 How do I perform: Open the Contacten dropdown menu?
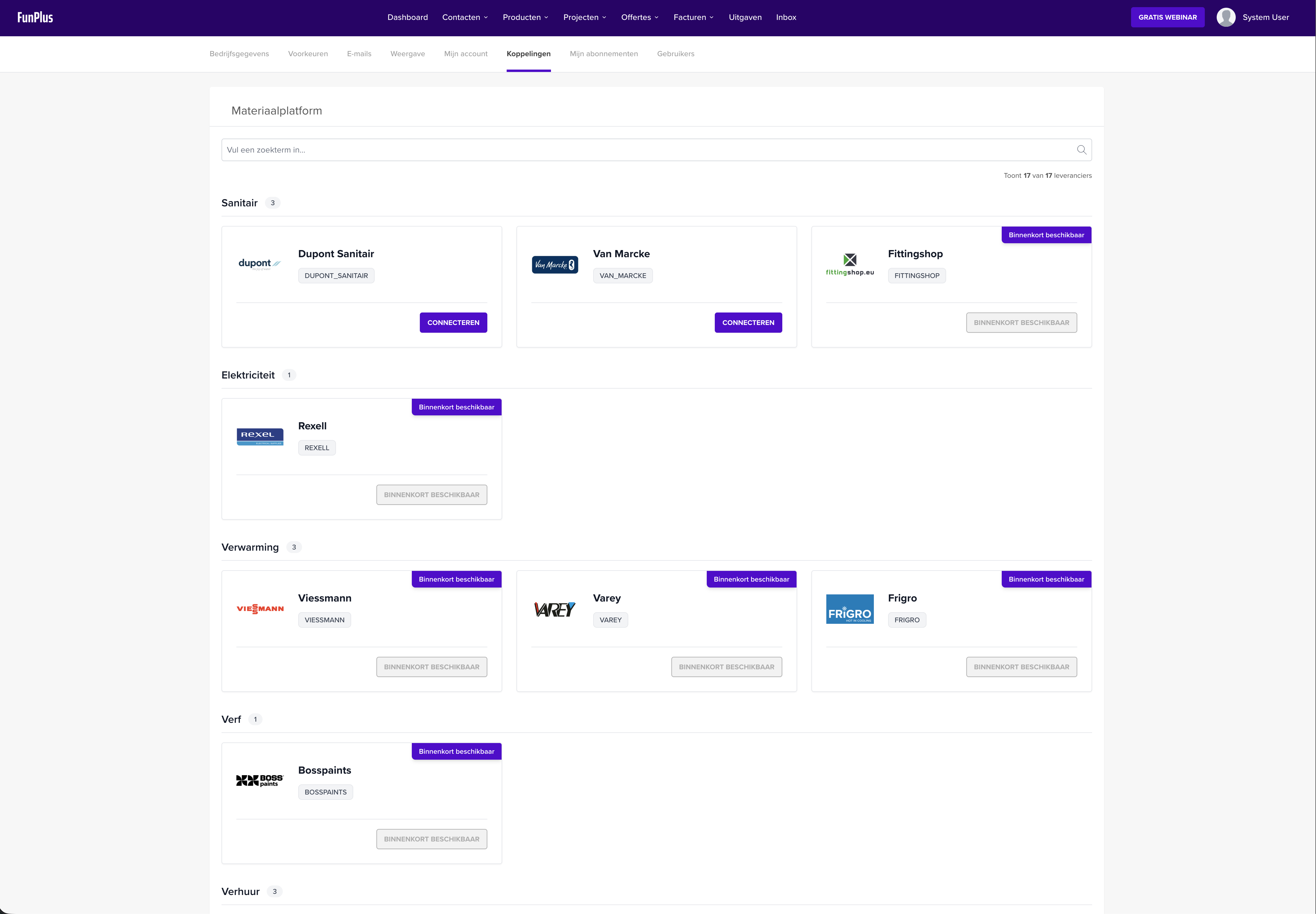pos(464,17)
